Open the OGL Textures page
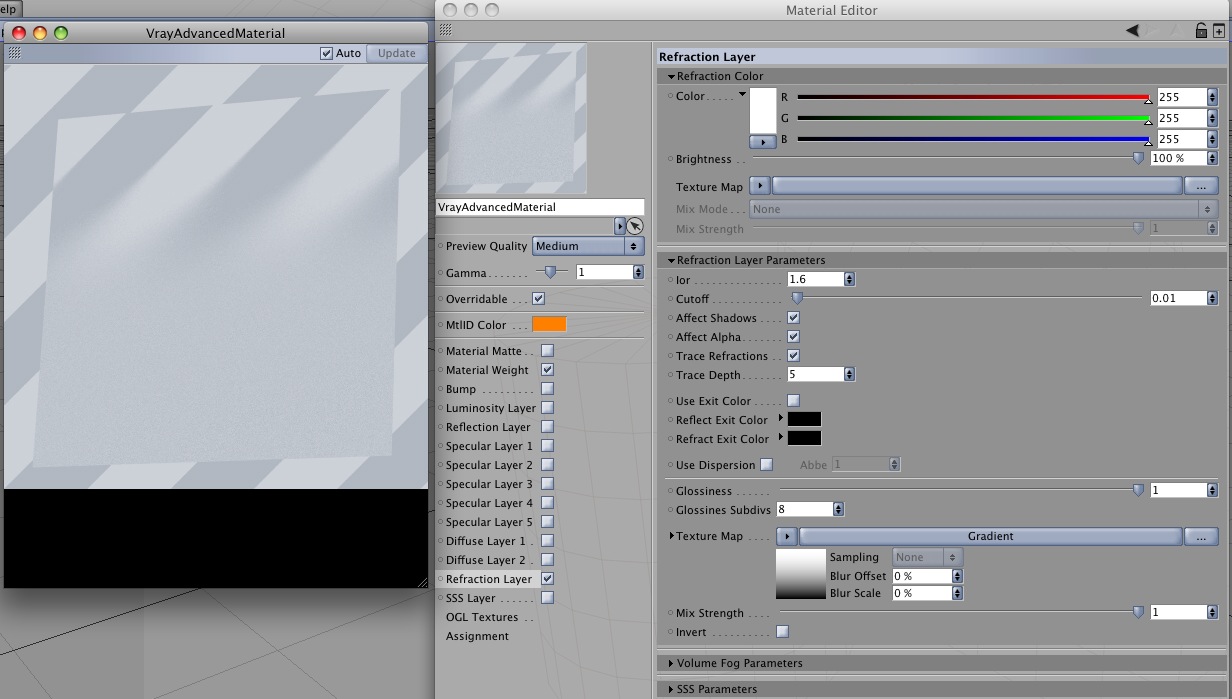 coord(482,617)
